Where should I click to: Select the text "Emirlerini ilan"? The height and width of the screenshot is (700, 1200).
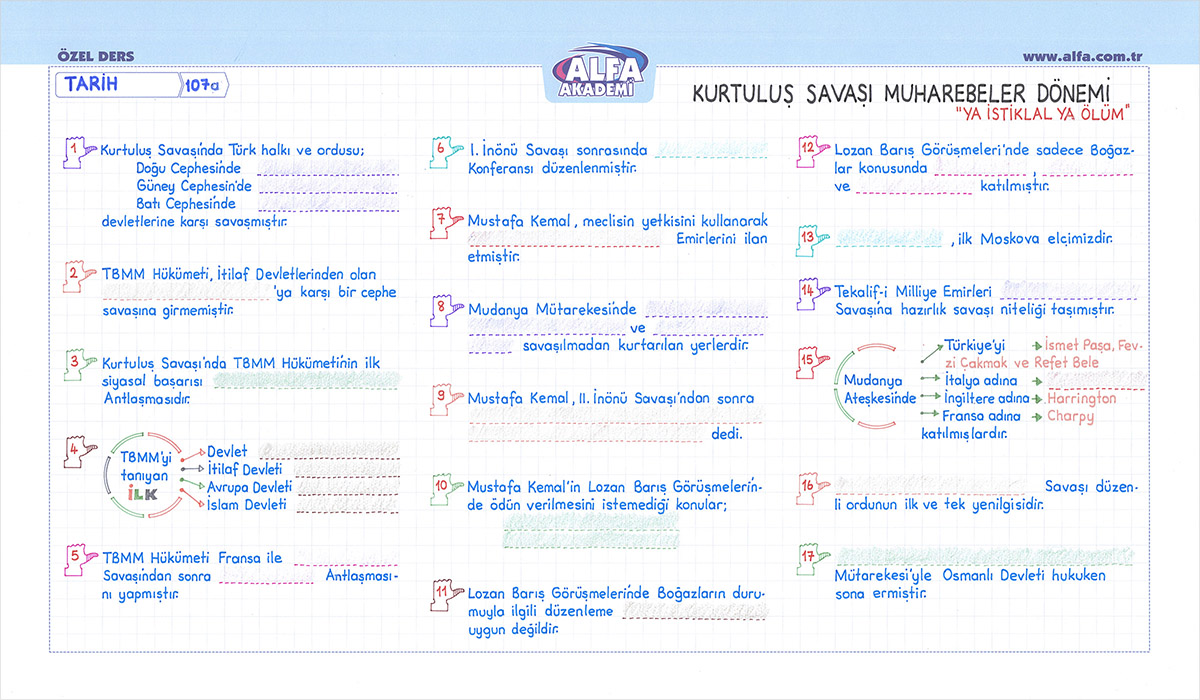[x=722, y=240]
